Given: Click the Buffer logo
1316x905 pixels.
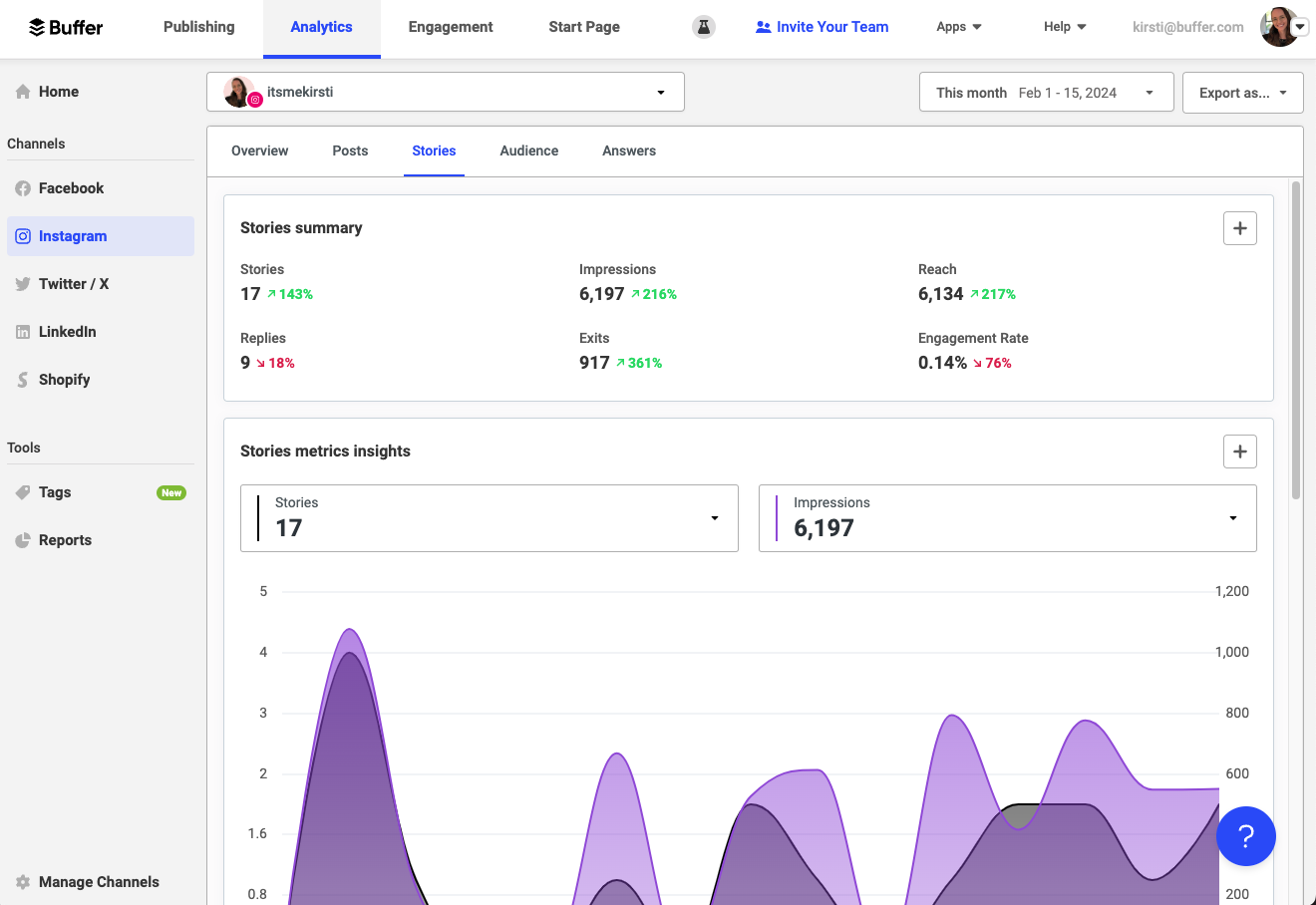Looking at the screenshot, I should click(x=64, y=27).
